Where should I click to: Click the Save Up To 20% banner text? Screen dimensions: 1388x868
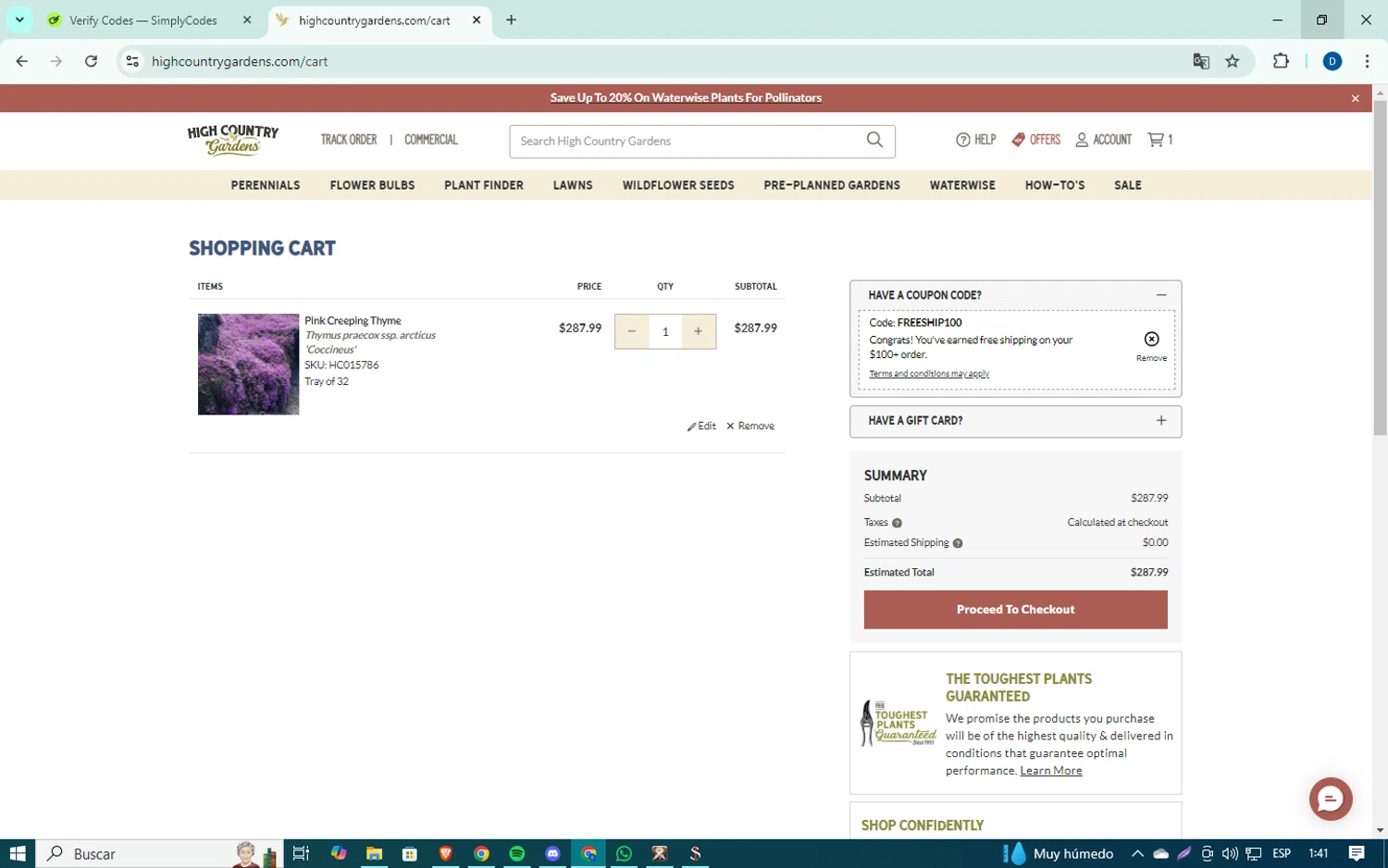[686, 98]
